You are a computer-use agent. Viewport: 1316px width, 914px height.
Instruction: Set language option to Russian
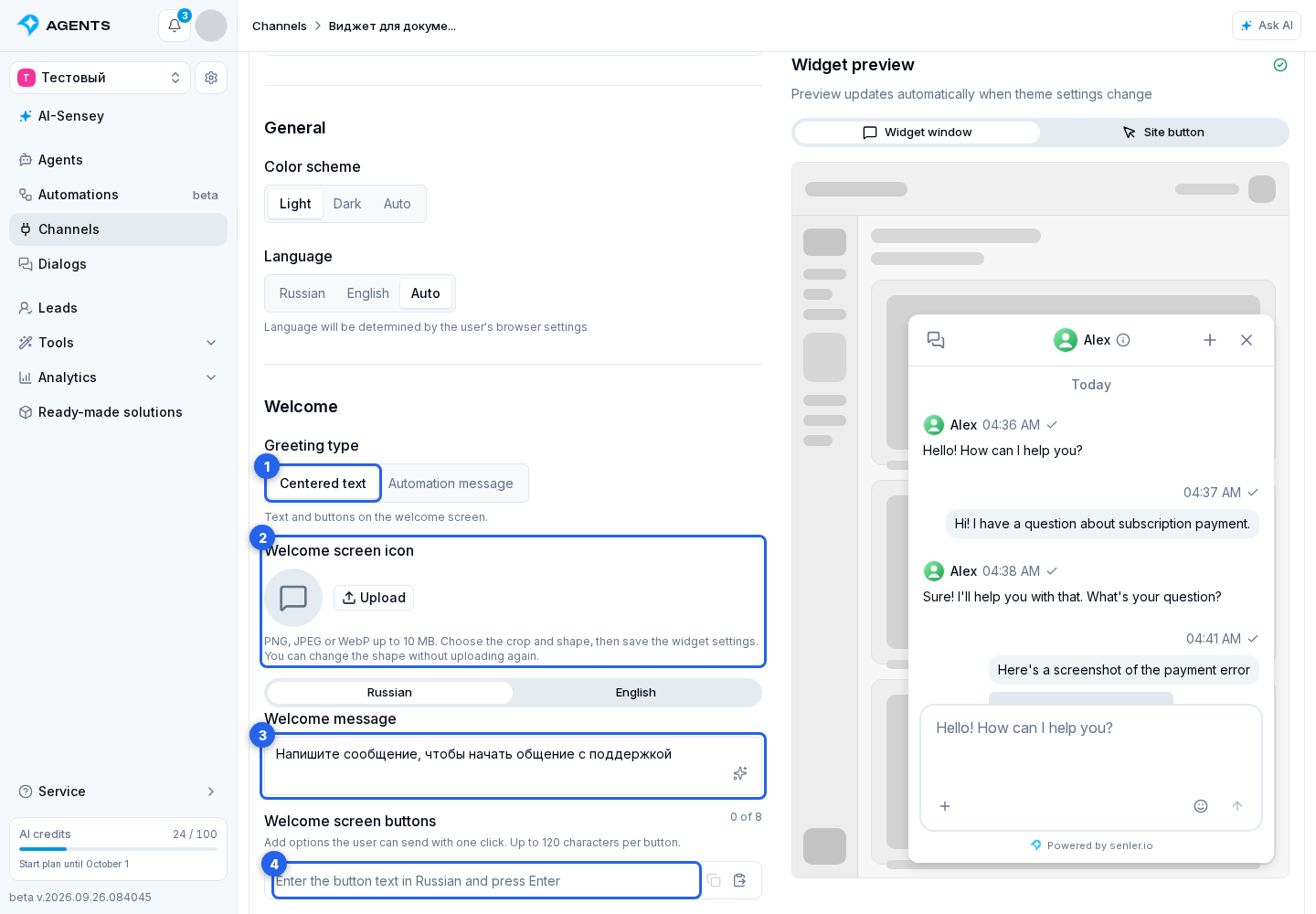tap(302, 293)
